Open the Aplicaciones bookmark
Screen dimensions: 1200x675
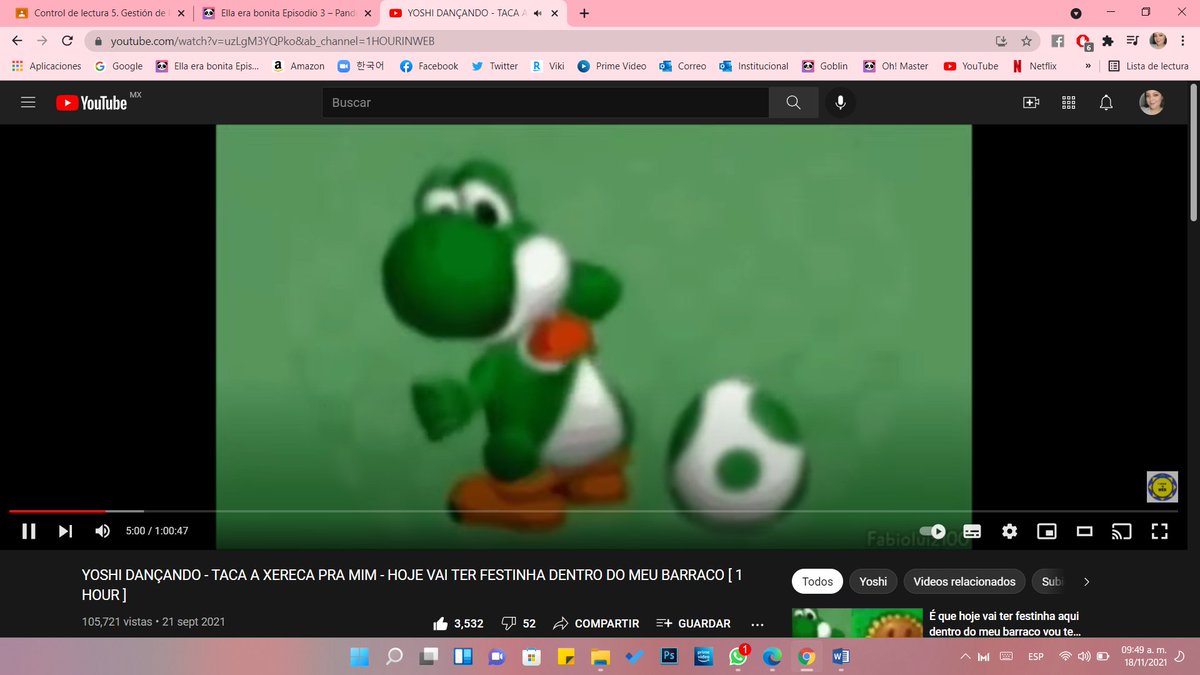tap(46, 66)
